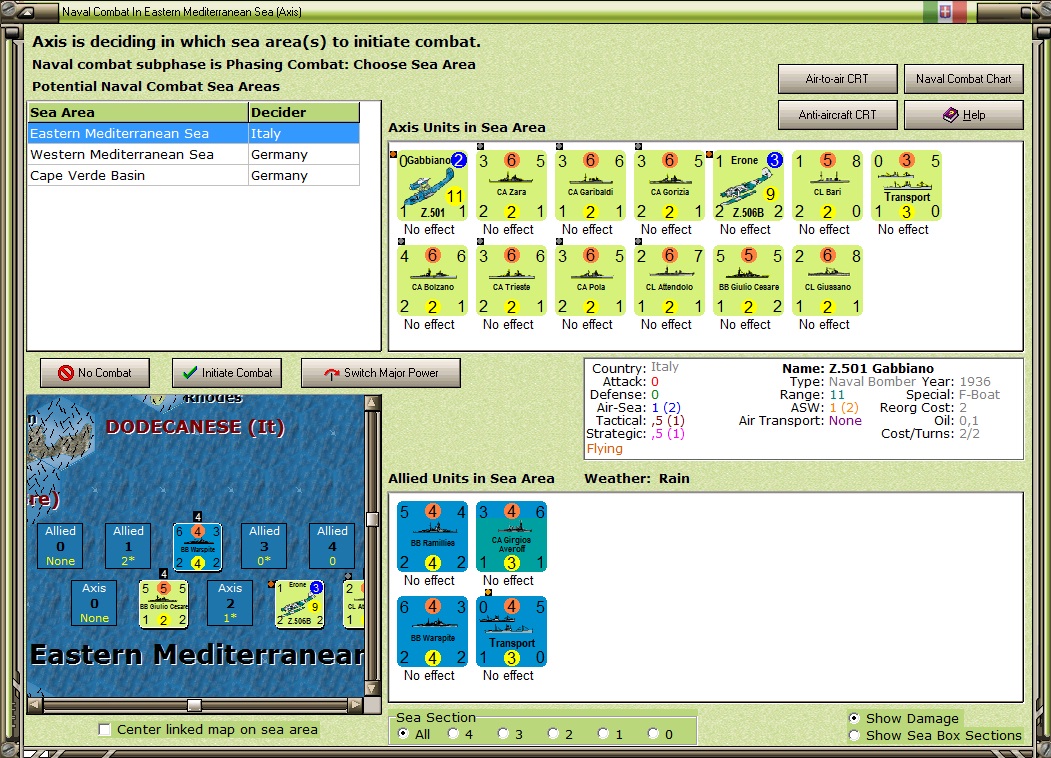Select BB Warspite in the Allied units panel
The width and height of the screenshot is (1051, 758).
tap(432, 632)
